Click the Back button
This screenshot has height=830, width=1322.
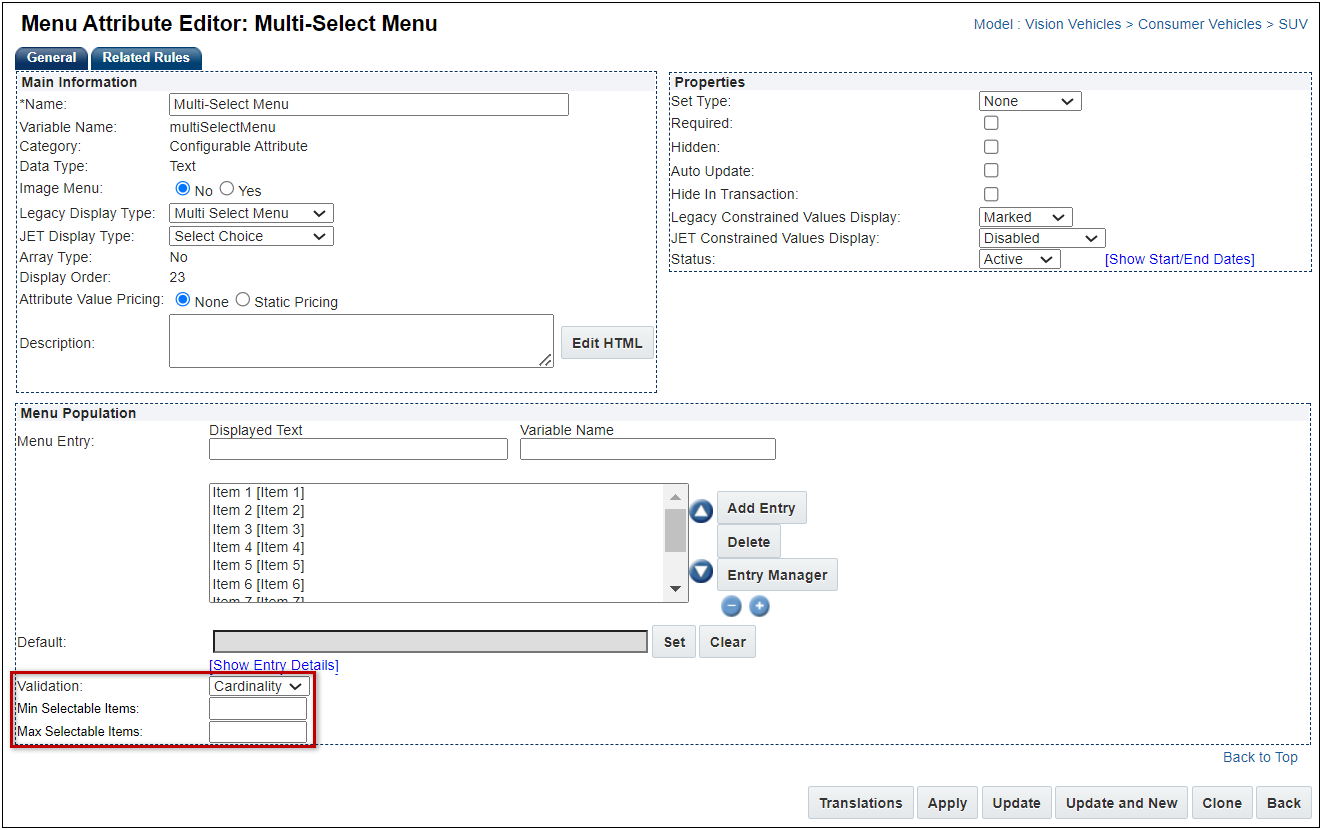click(1284, 803)
